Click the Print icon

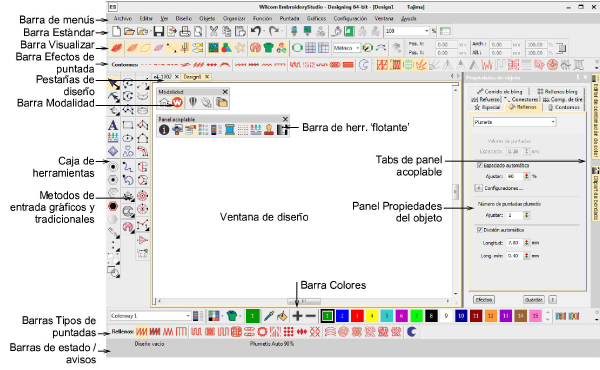coord(185,31)
